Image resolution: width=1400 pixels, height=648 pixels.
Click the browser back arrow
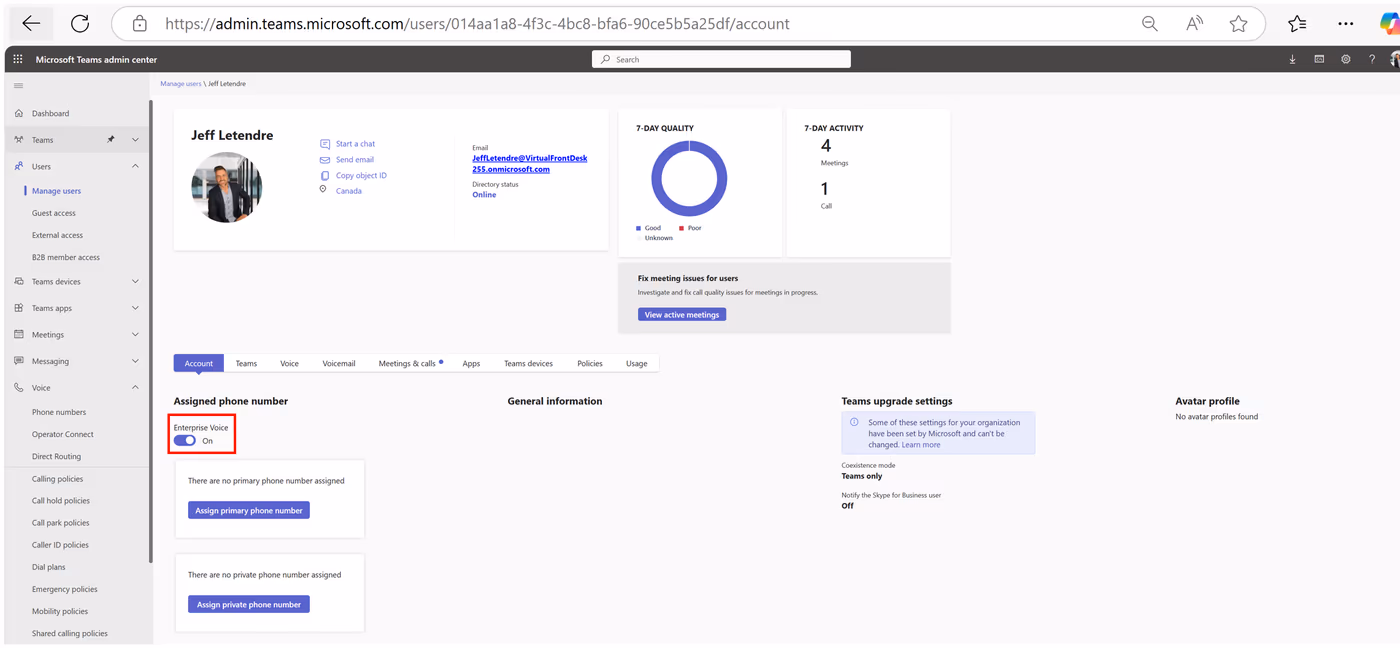tap(31, 23)
